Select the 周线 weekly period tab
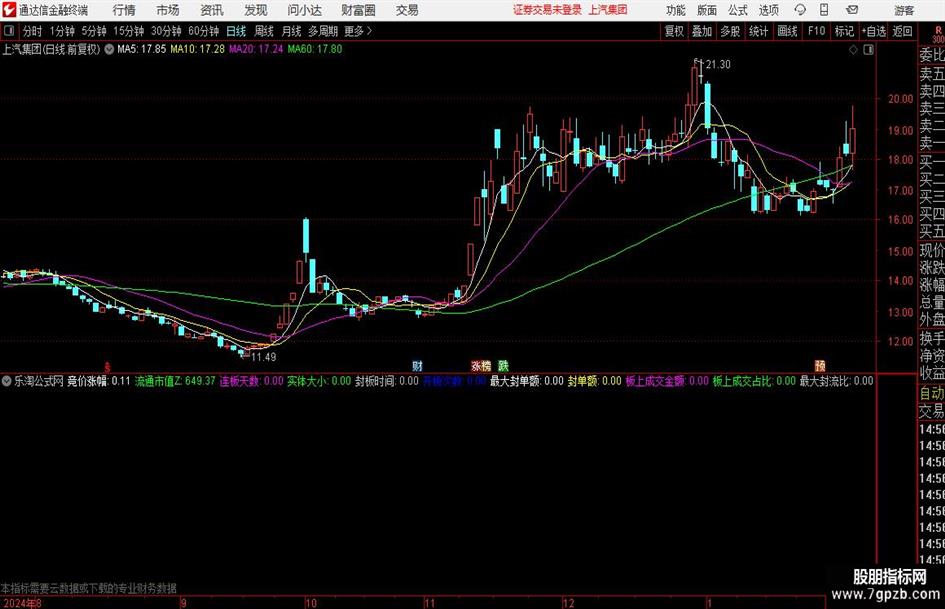The height and width of the screenshot is (609, 945). (263, 31)
